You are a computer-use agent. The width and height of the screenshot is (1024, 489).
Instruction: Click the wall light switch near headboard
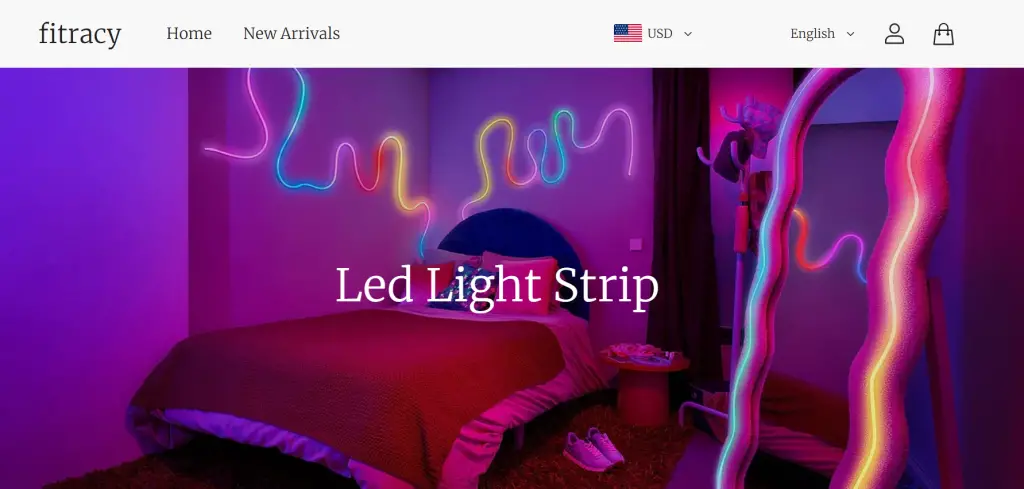pos(635,244)
